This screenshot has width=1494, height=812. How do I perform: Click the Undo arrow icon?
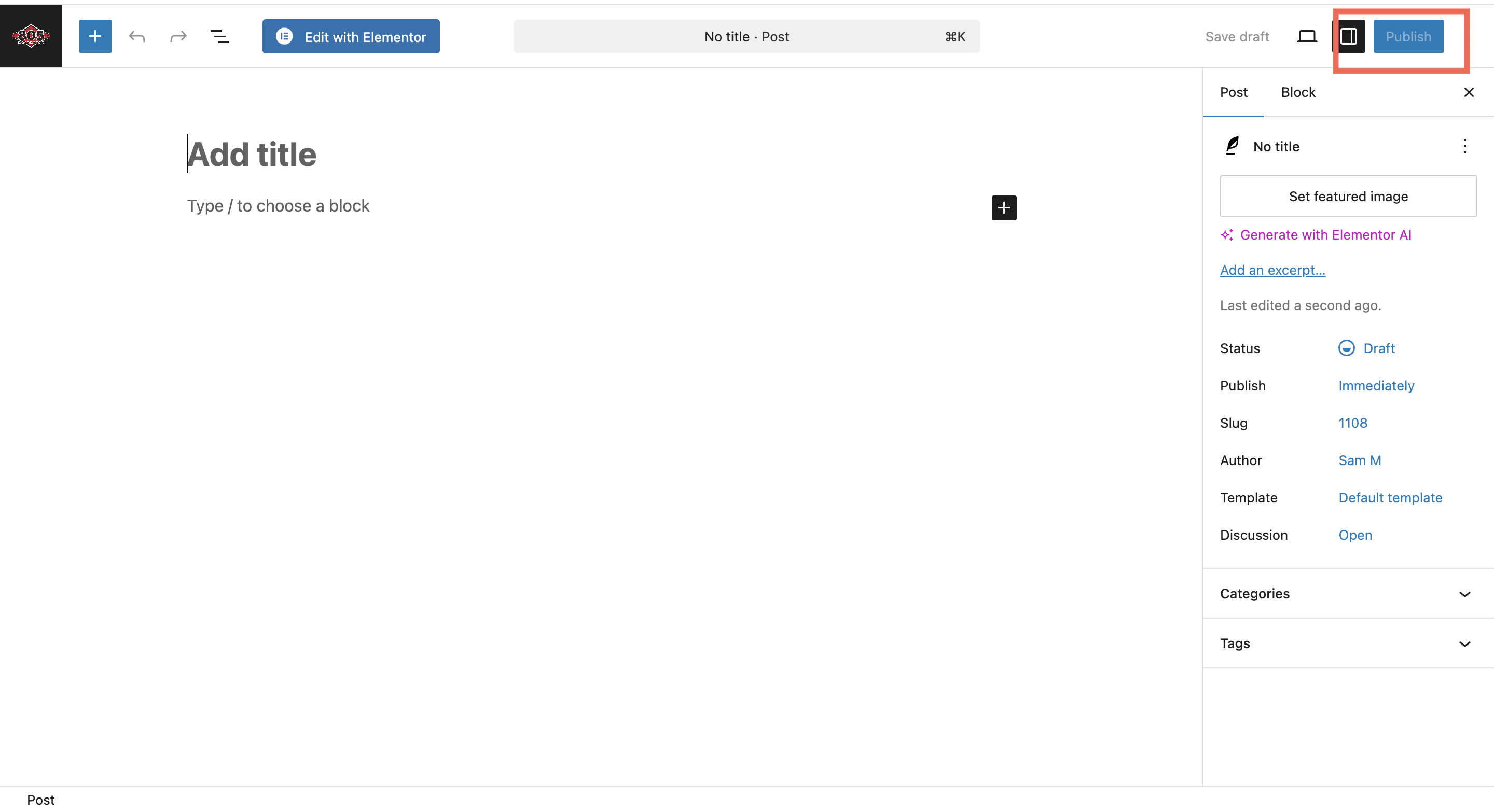tap(137, 36)
